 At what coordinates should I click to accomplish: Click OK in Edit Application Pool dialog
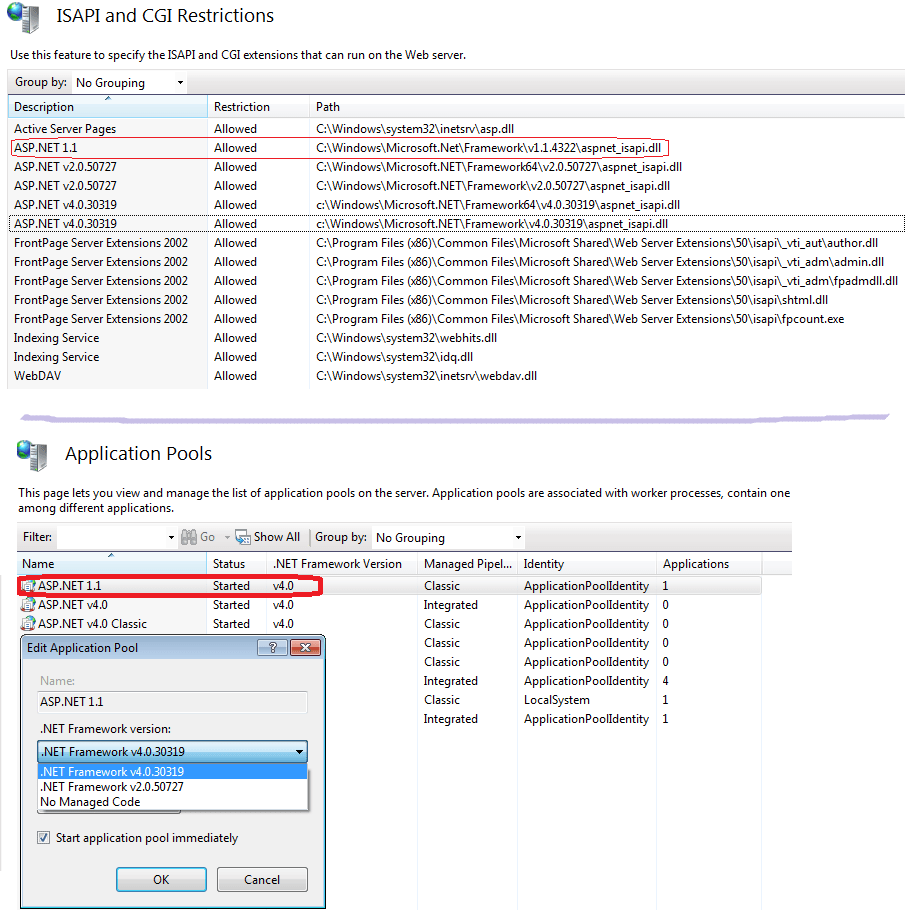pyautogui.click(x=161, y=879)
